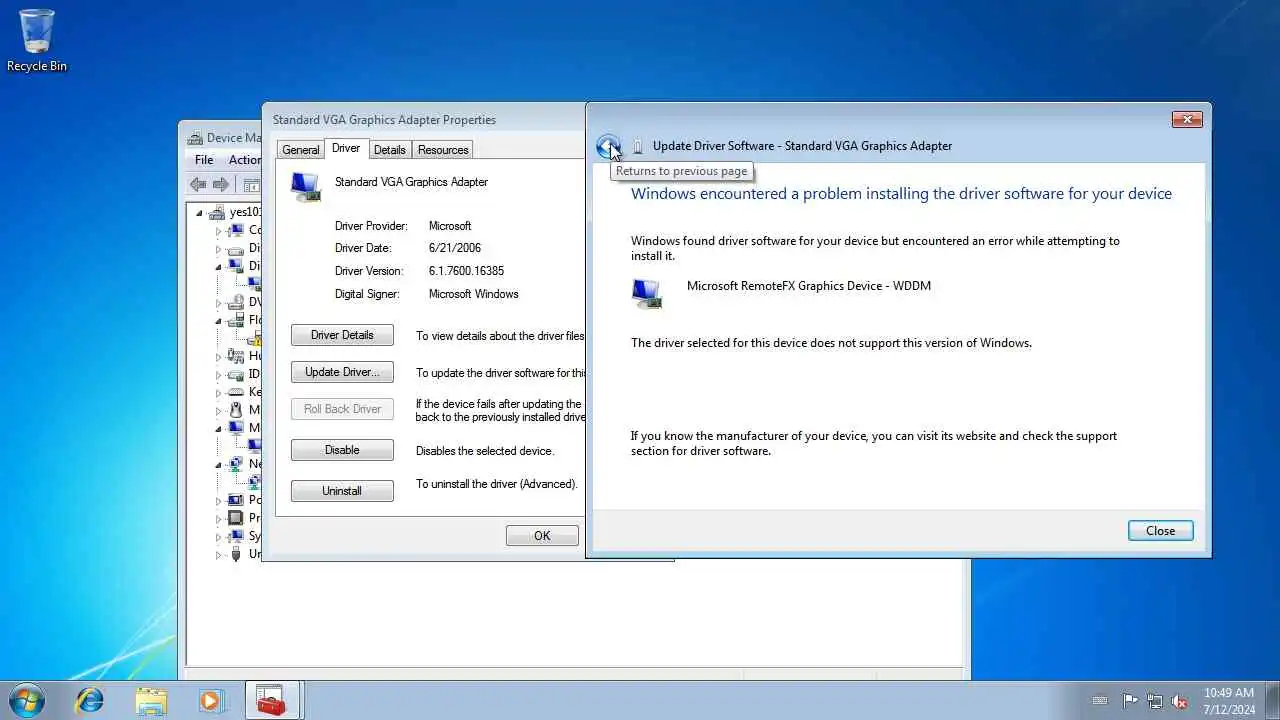This screenshot has height=720, width=1280.
Task: Launch Internet Explorer from the taskbar
Action: 90,700
